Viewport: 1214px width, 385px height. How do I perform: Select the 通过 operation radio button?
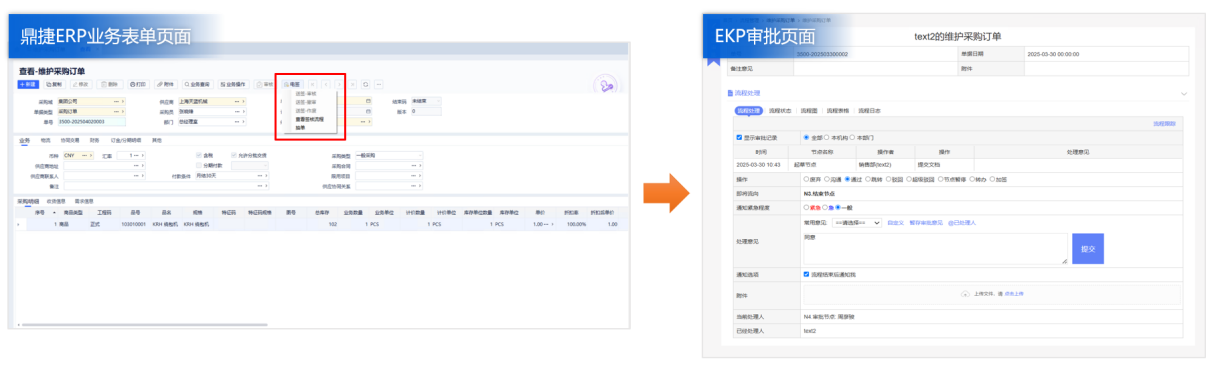848,179
